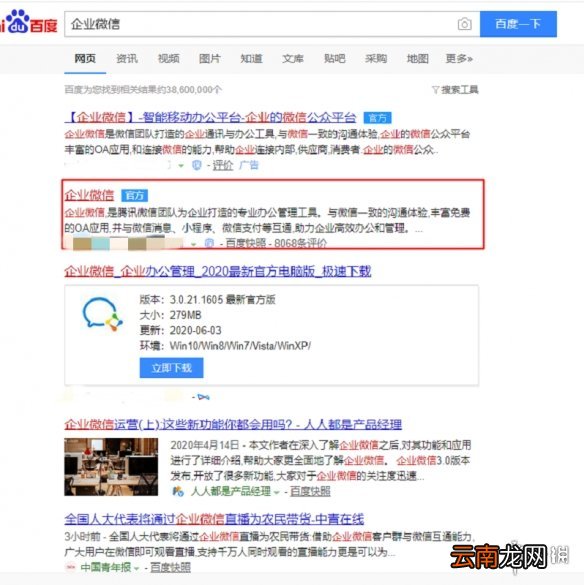Click 官方 badge beside 企业微信 title
Viewport: 584px width, 585px height.
click(x=134, y=195)
